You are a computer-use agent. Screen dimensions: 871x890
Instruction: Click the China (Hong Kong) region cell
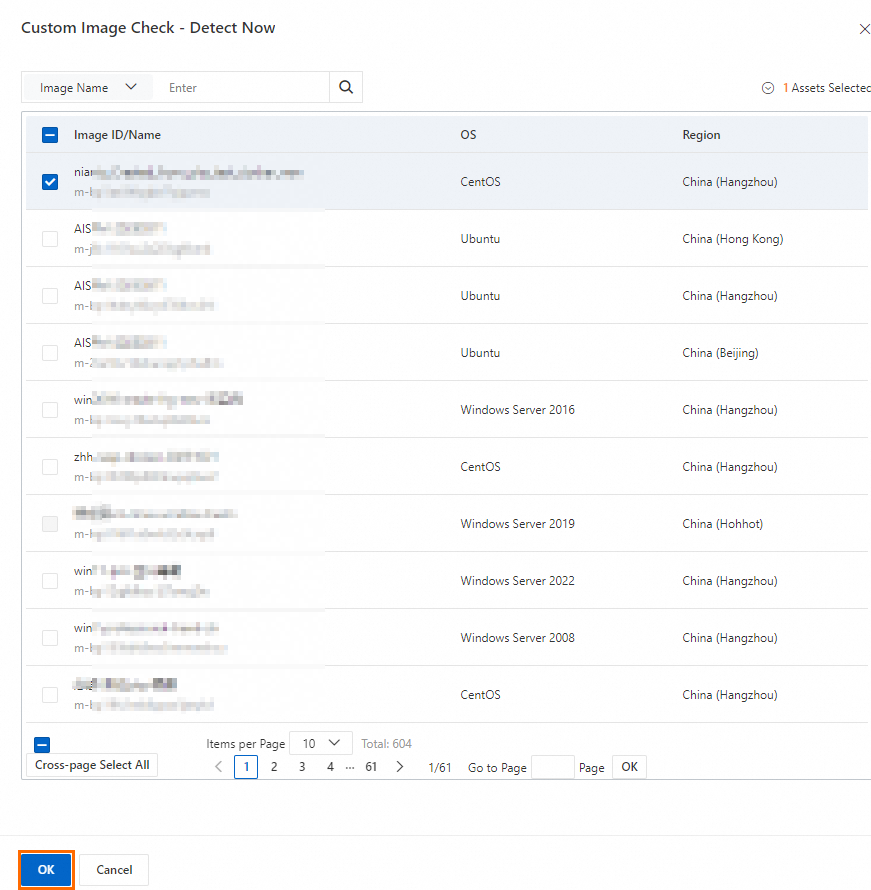[x=733, y=239]
